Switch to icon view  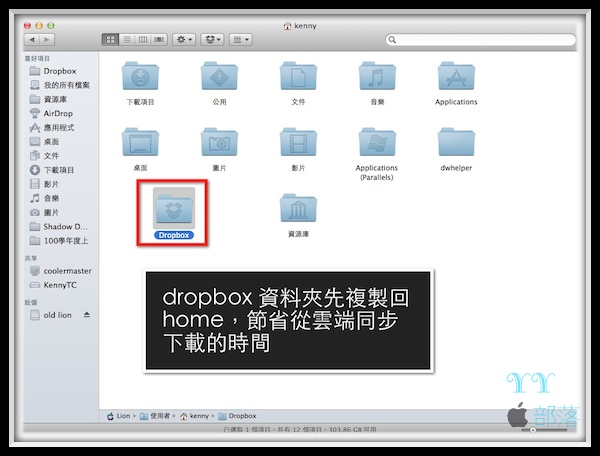click(x=110, y=39)
